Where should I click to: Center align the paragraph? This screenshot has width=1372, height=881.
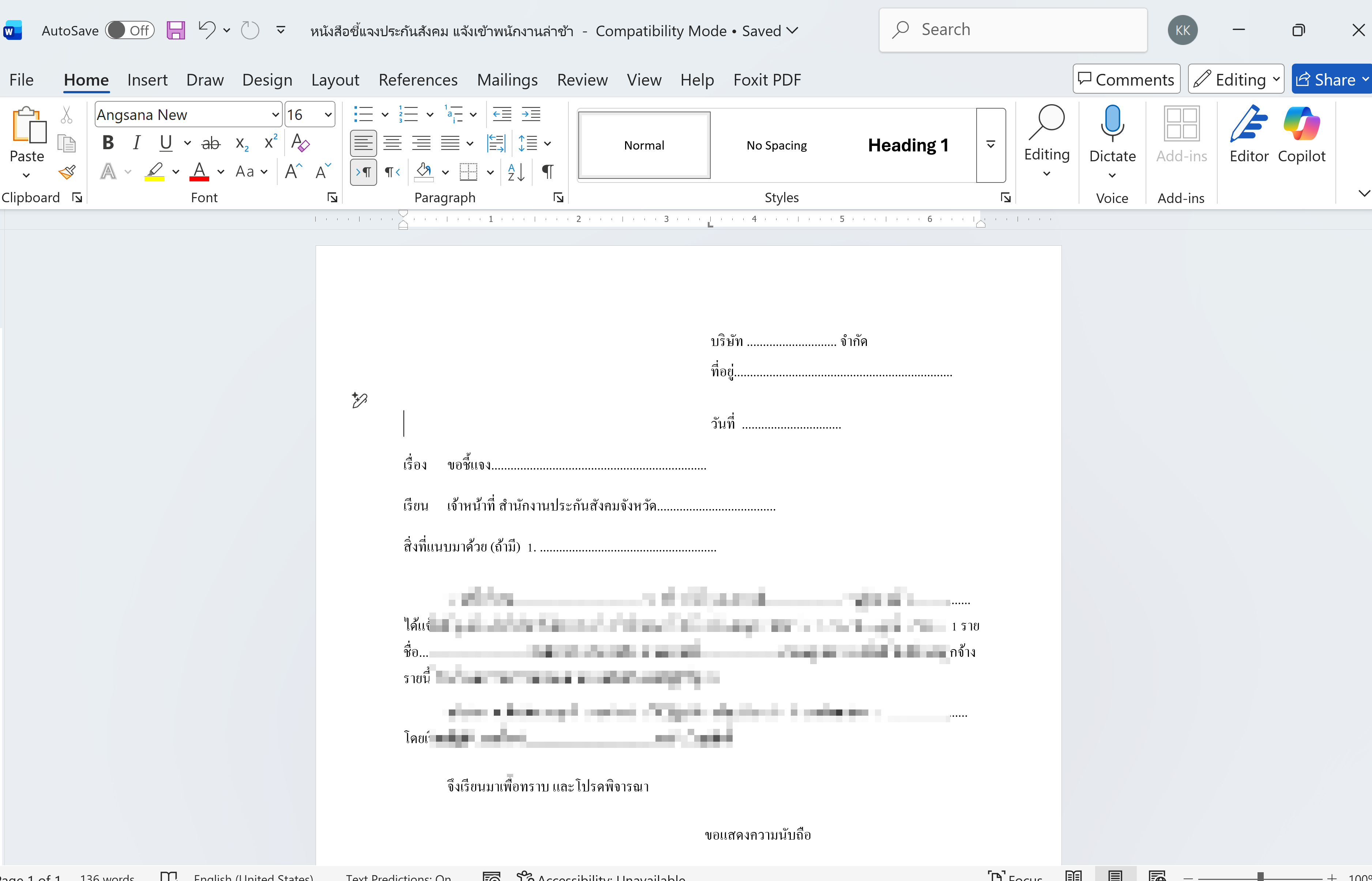tap(392, 143)
